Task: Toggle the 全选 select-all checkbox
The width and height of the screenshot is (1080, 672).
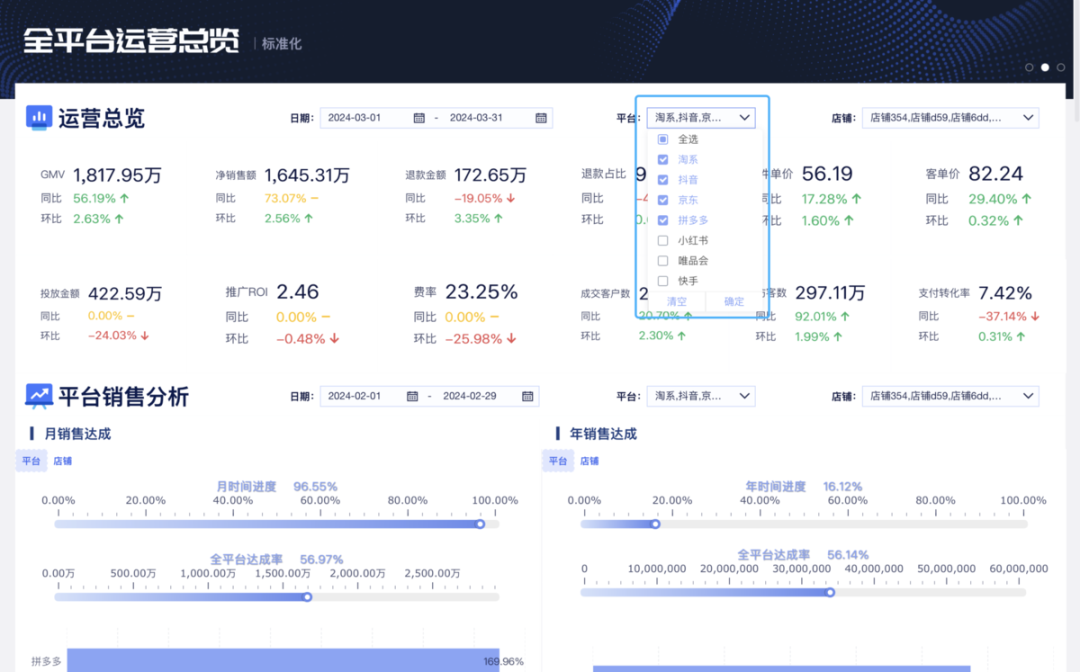Action: [x=662, y=138]
